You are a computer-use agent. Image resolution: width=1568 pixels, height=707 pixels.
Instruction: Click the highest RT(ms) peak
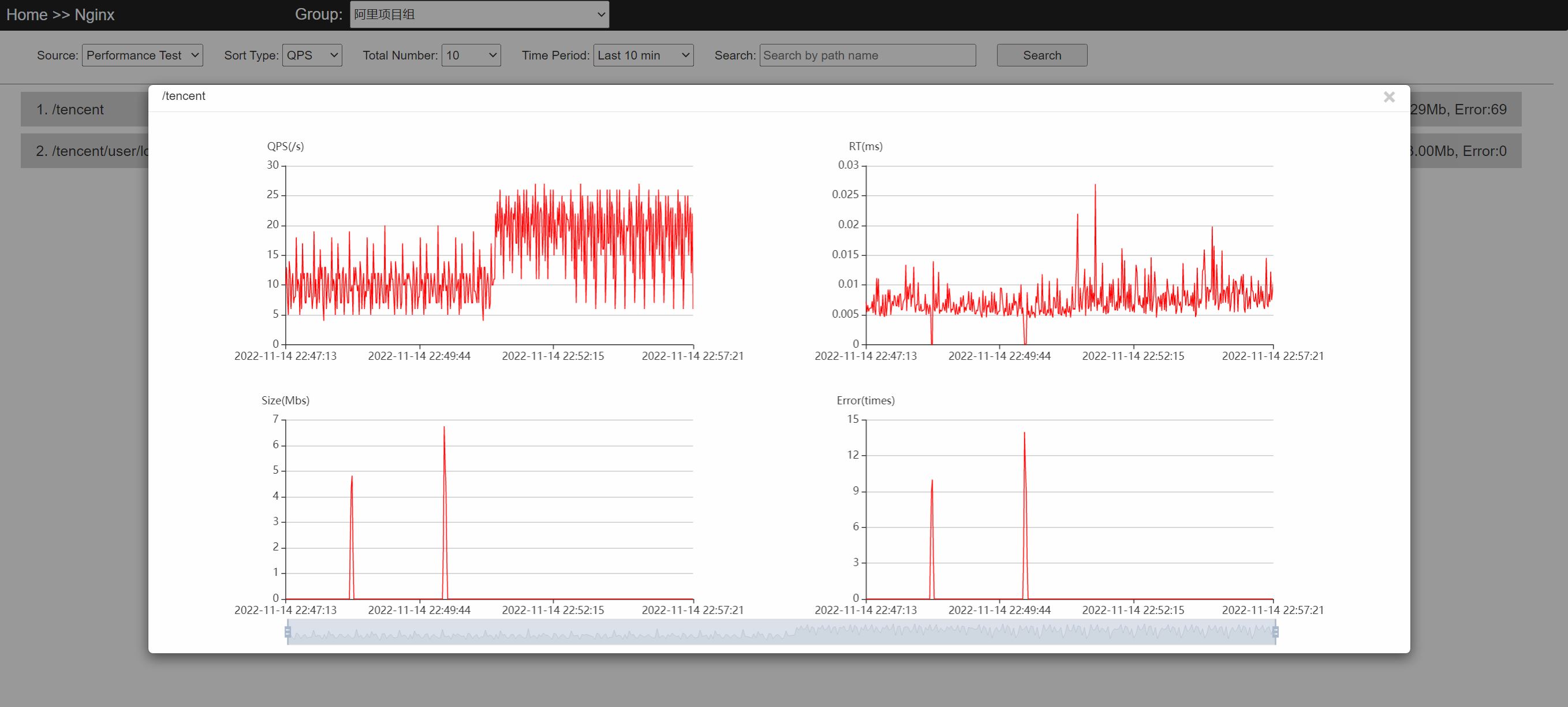click(1095, 185)
